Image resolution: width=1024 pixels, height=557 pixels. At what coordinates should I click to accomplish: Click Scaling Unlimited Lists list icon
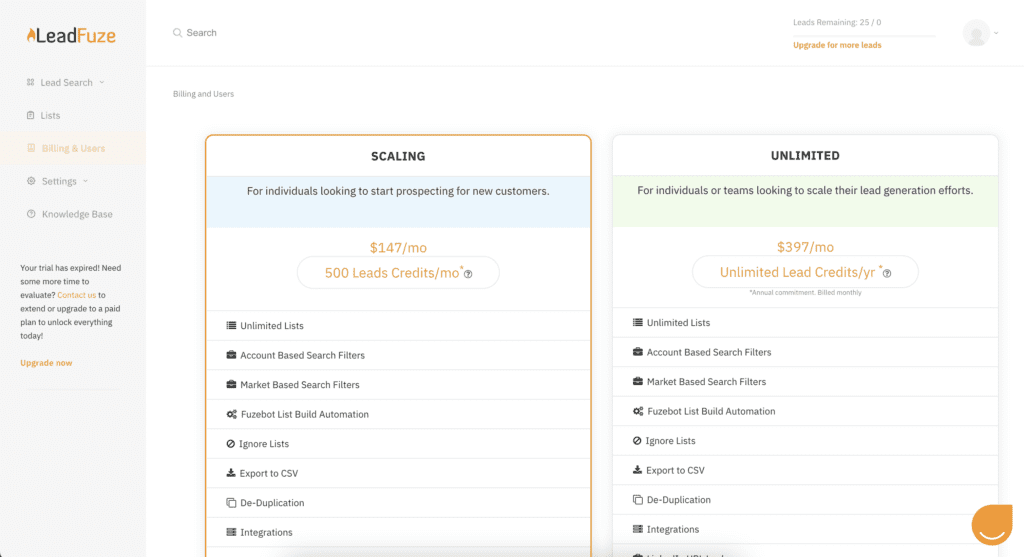(x=231, y=325)
